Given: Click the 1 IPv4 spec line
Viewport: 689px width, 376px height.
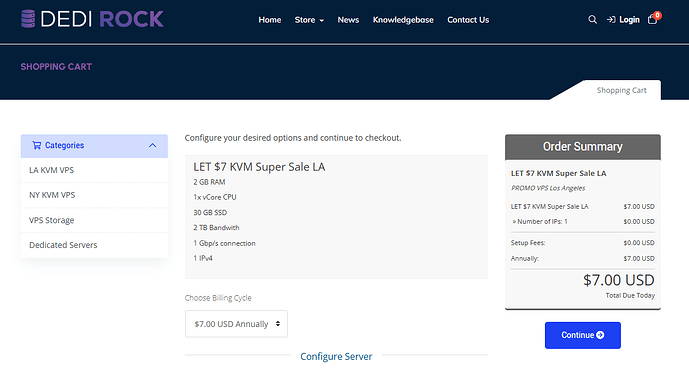Looking at the screenshot, I should point(203,258).
